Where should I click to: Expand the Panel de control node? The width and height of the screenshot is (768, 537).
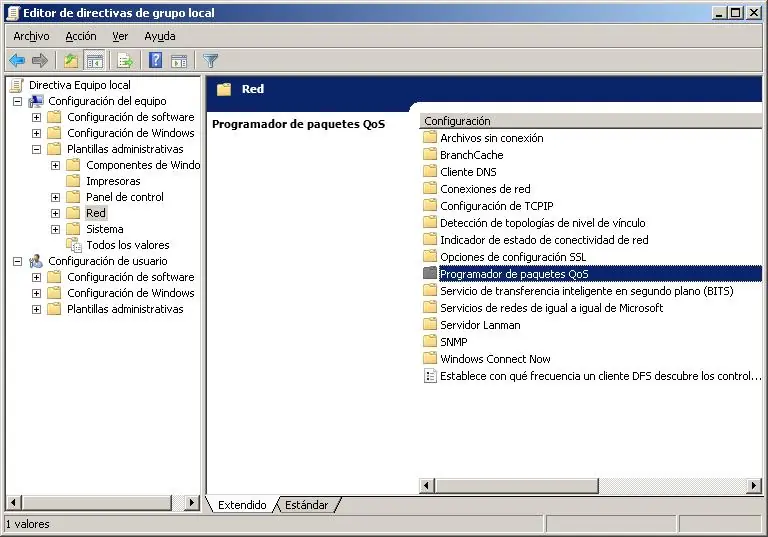coord(55,197)
